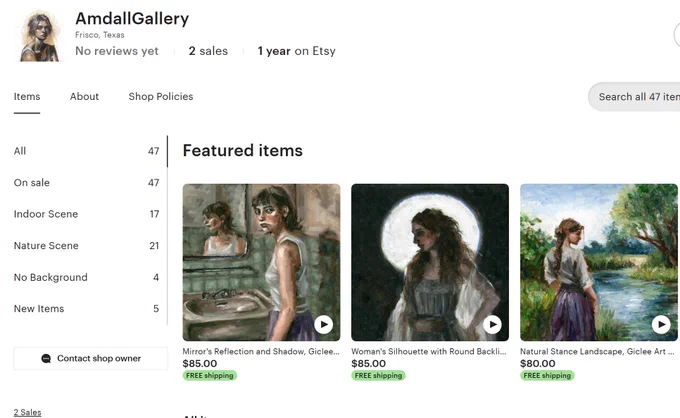
Task: Play video on Woman's Silhouette painting
Action: [492, 324]
